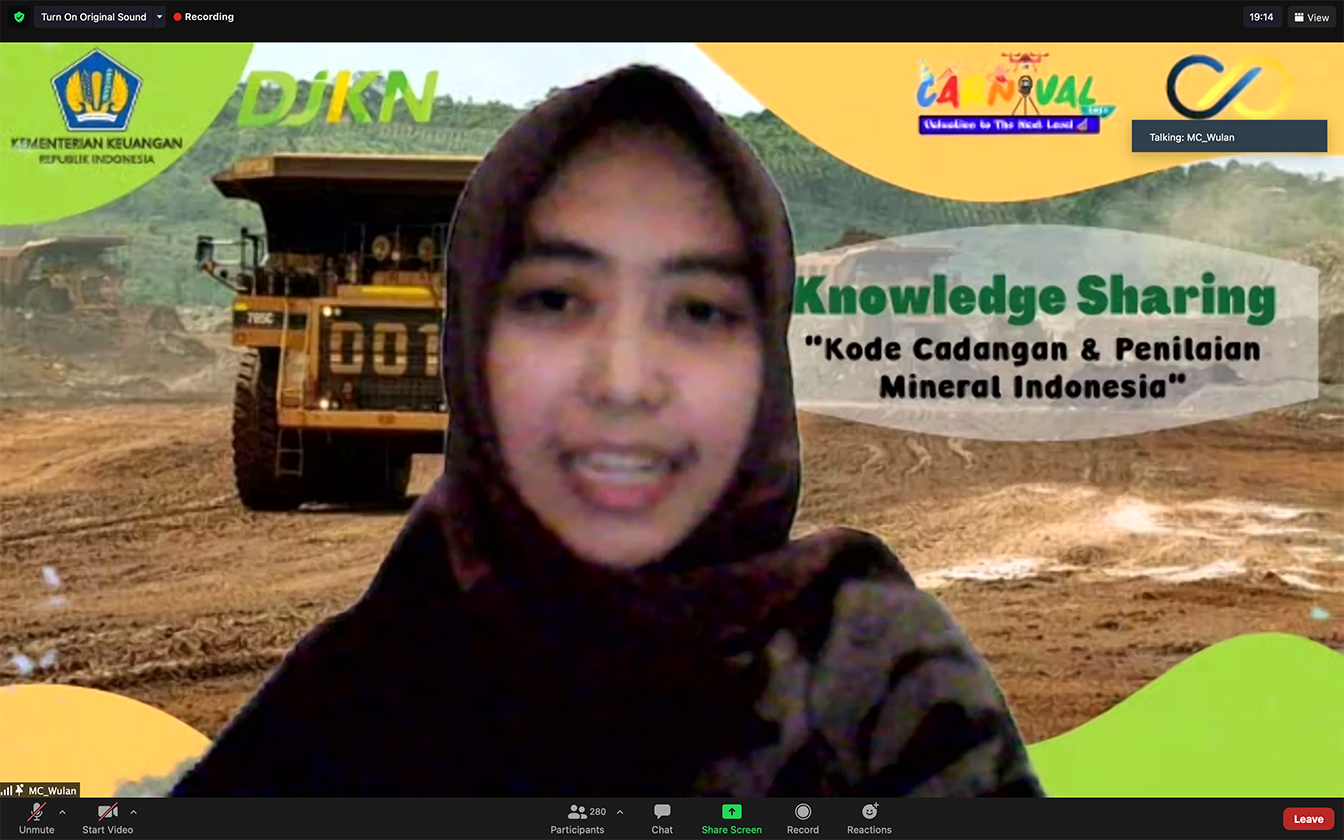Click the red Leave button

pyautogui.click(x=1308, y=819)
